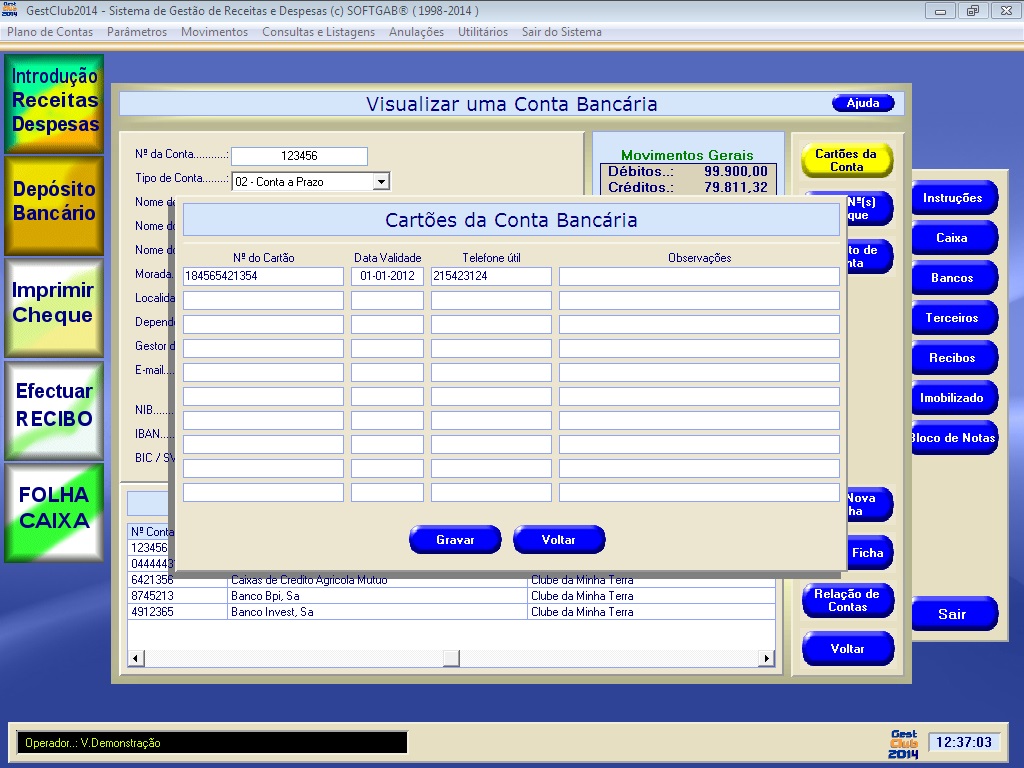Click the Cartões da Conta button

846,160
